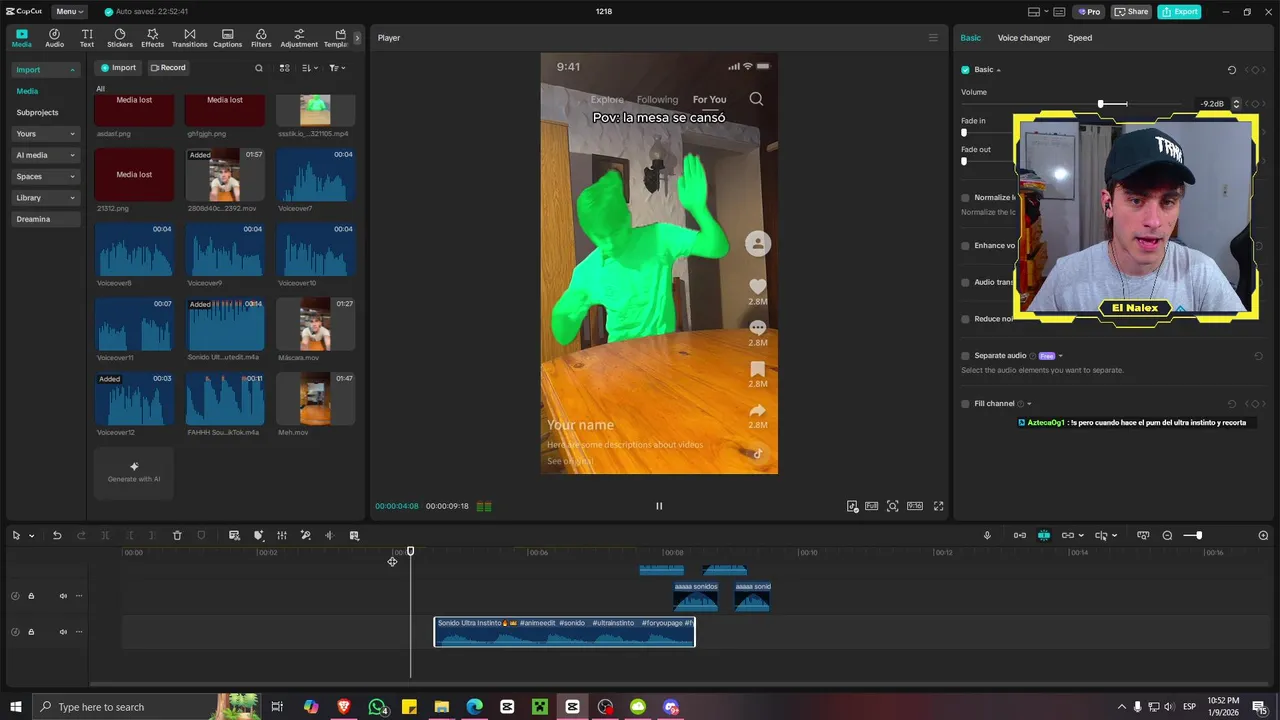Viewport: 1280px width, 720px height.
Task: Expand the AI media sidebar dropdown
Action: pos(45,155)
